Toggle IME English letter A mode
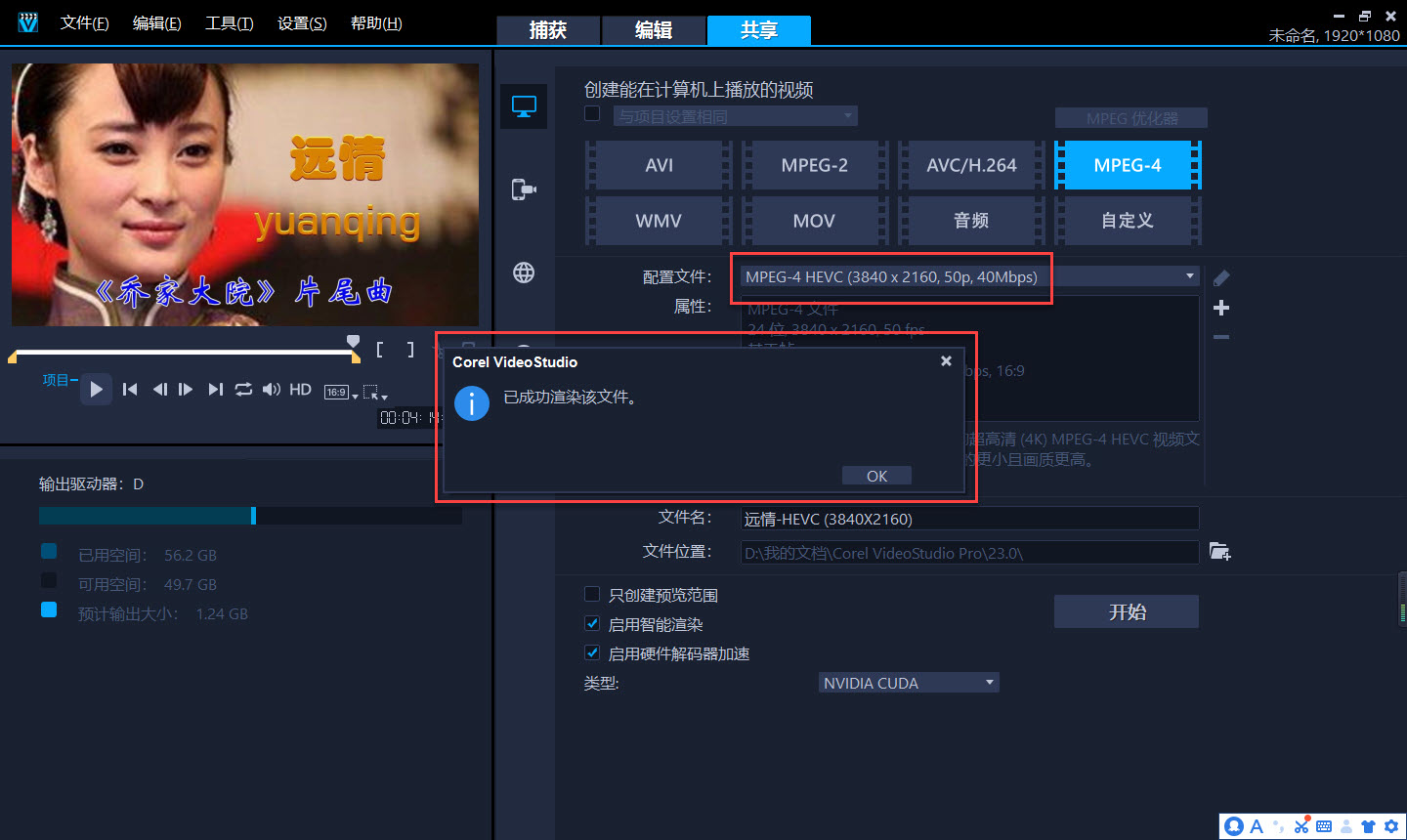Viewport: 1407px width, 840px height. point(1257,826)
